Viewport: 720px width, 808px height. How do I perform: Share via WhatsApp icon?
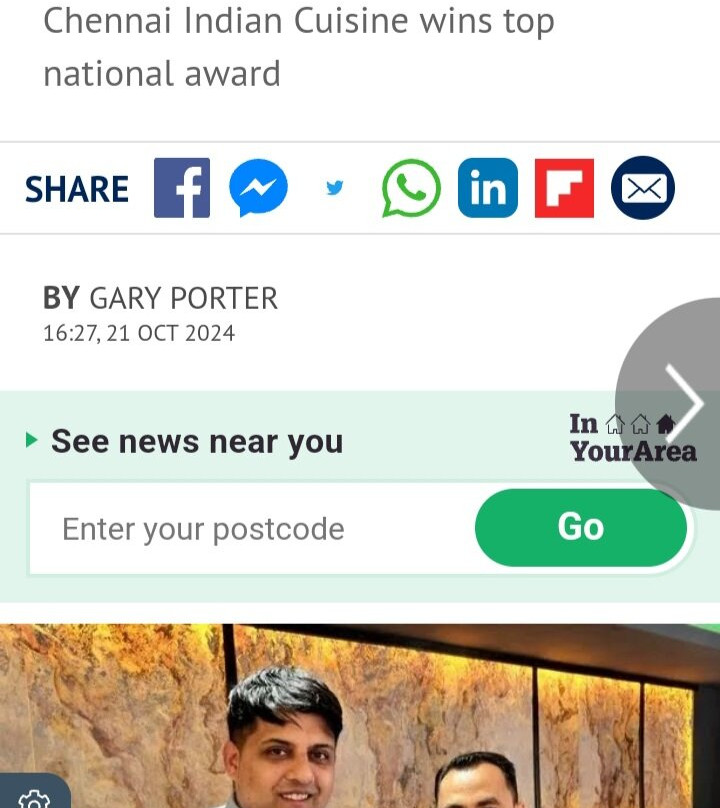click(411, 188)
